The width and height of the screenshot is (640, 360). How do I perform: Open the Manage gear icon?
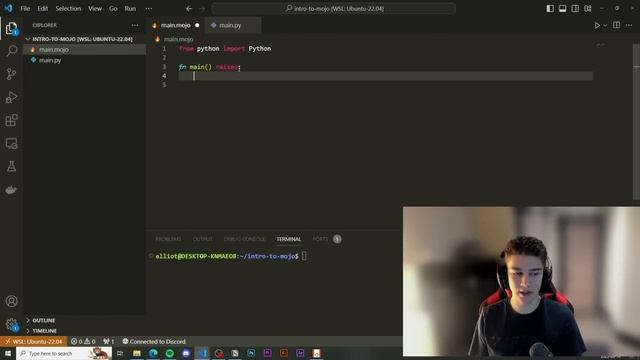coord(11,325)
